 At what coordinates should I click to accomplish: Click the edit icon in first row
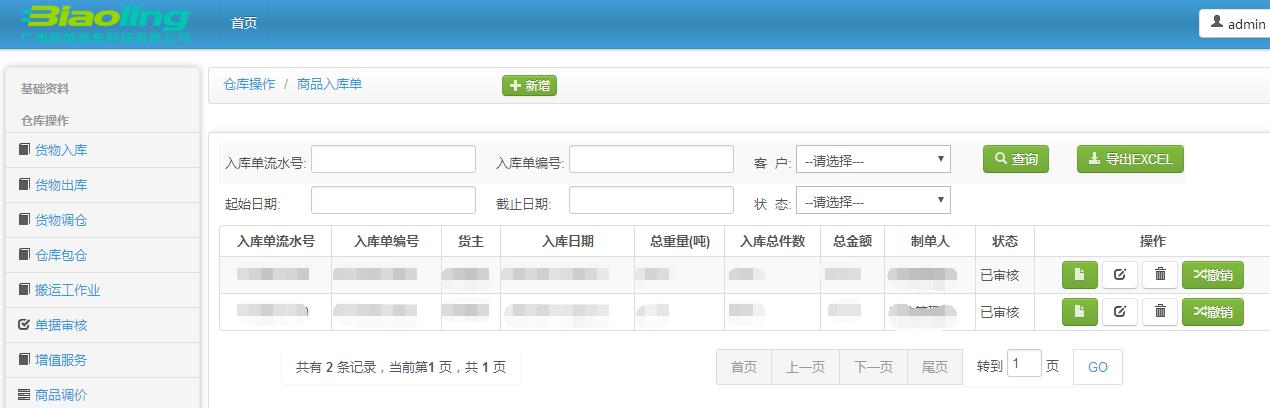coord(1119,274)
